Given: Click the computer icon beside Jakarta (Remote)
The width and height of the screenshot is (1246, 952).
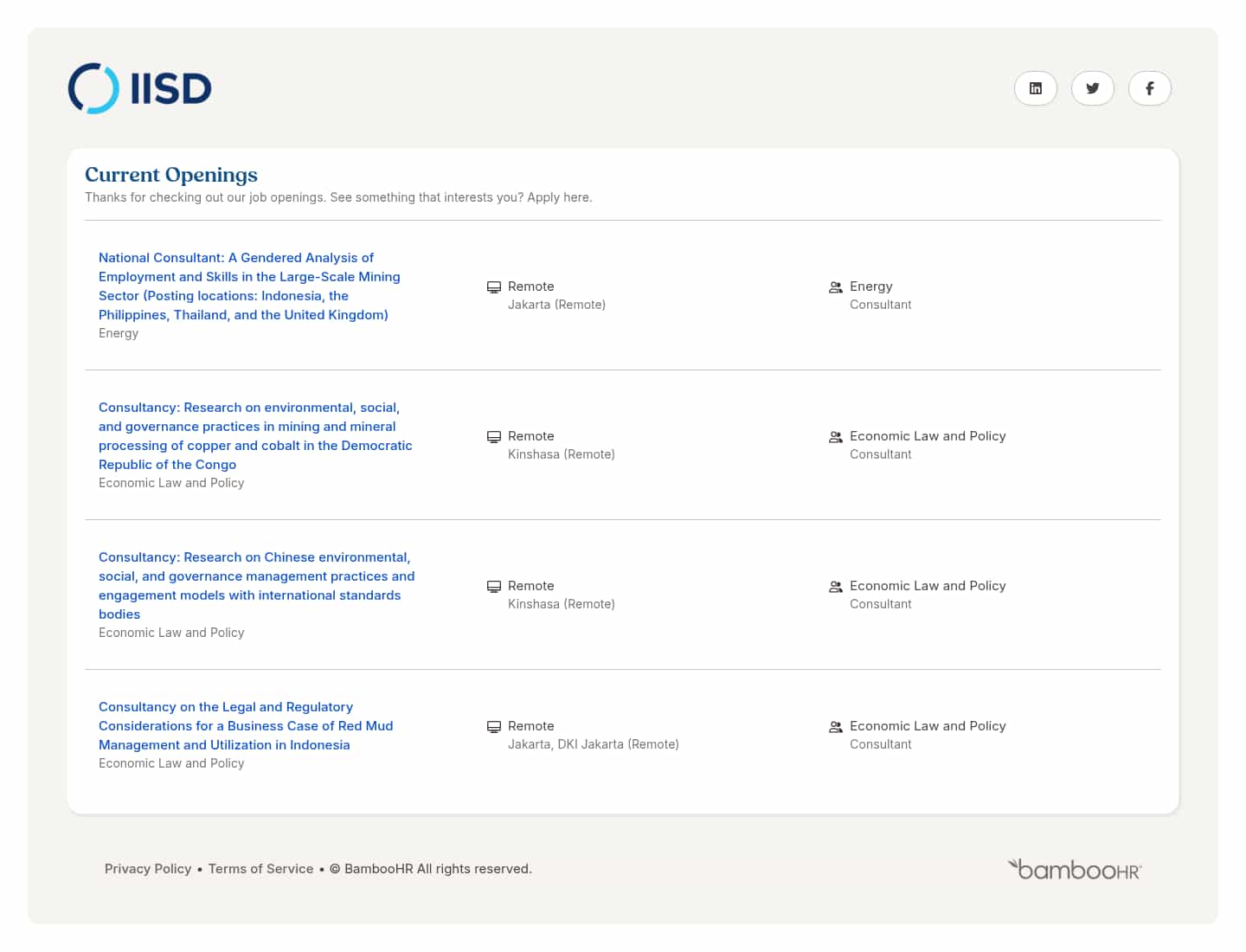Looking at the screenshot, I should coord(494,286).
